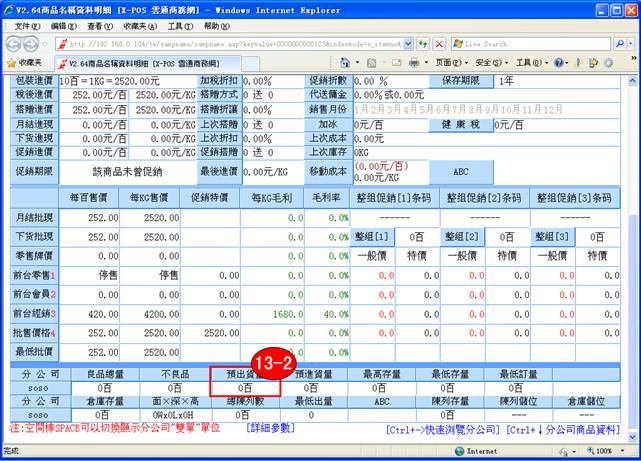Open the 工具(T) menu
641x461 pixels.
tap(177, 25)
